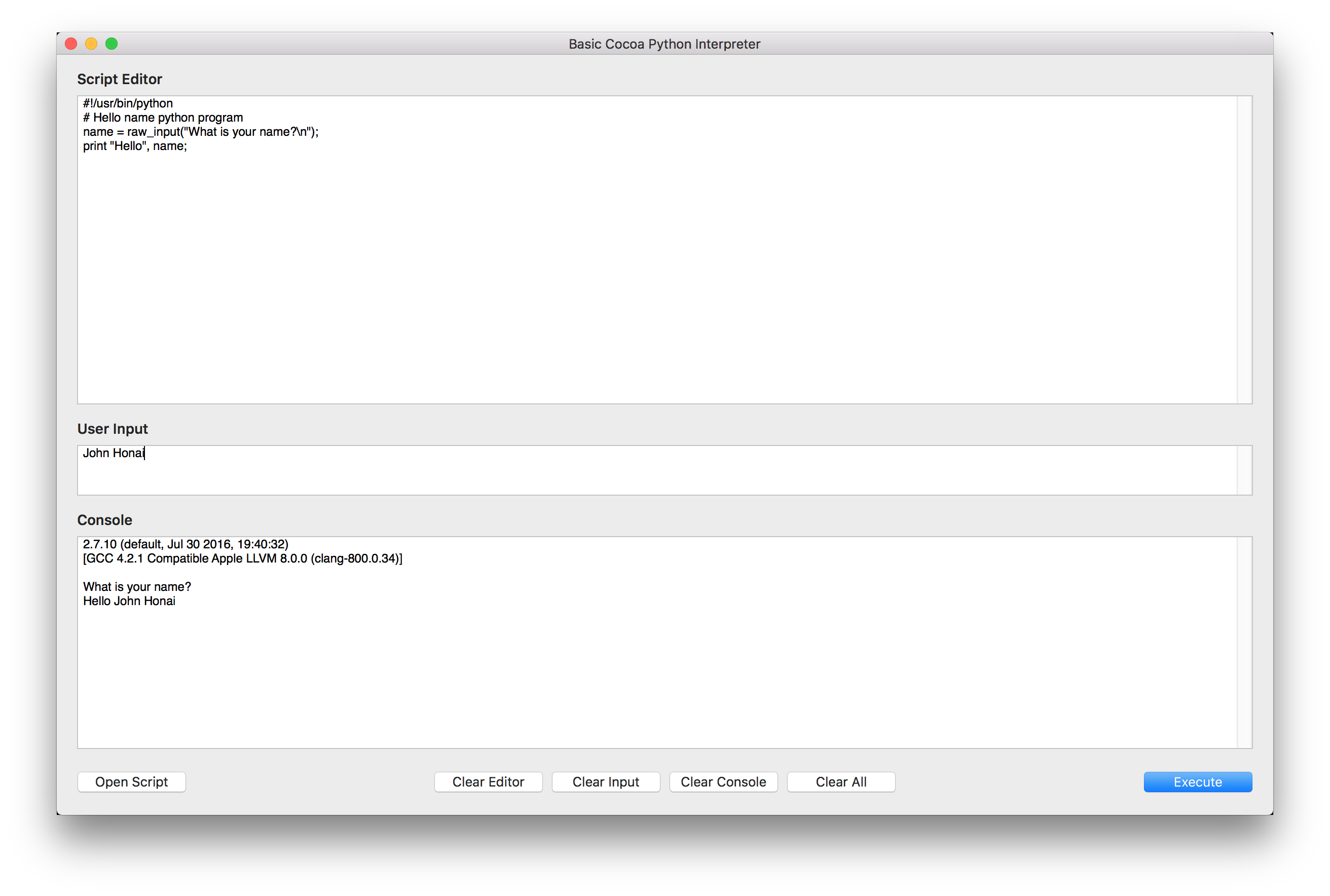Click the Console vertical scrollbar
The image size is (1330, 896).
point(1244,642)
